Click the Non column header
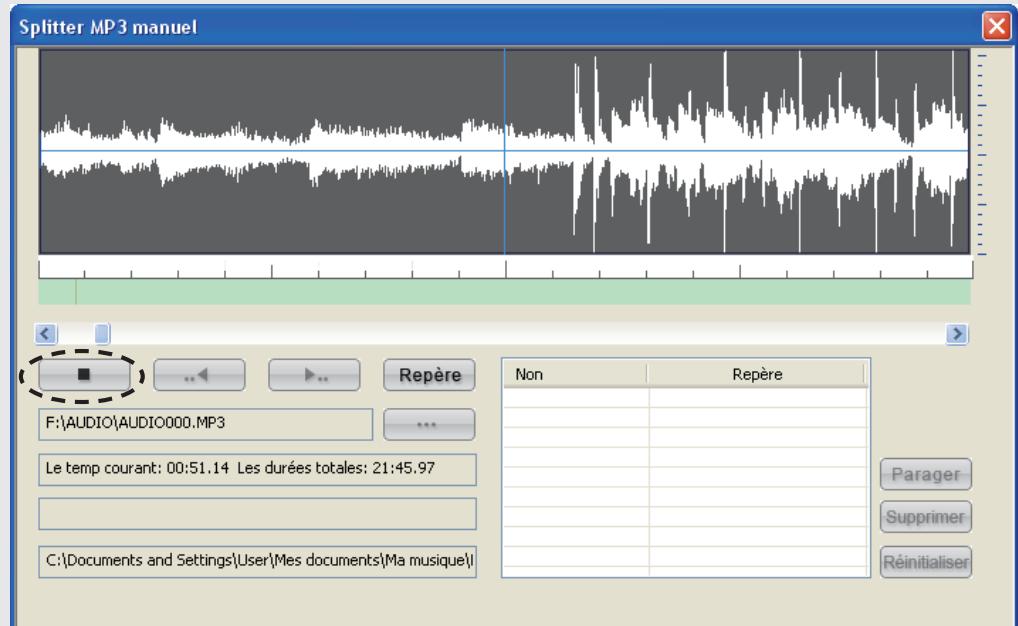This screenshot has width=1018, height=626. 575,374
